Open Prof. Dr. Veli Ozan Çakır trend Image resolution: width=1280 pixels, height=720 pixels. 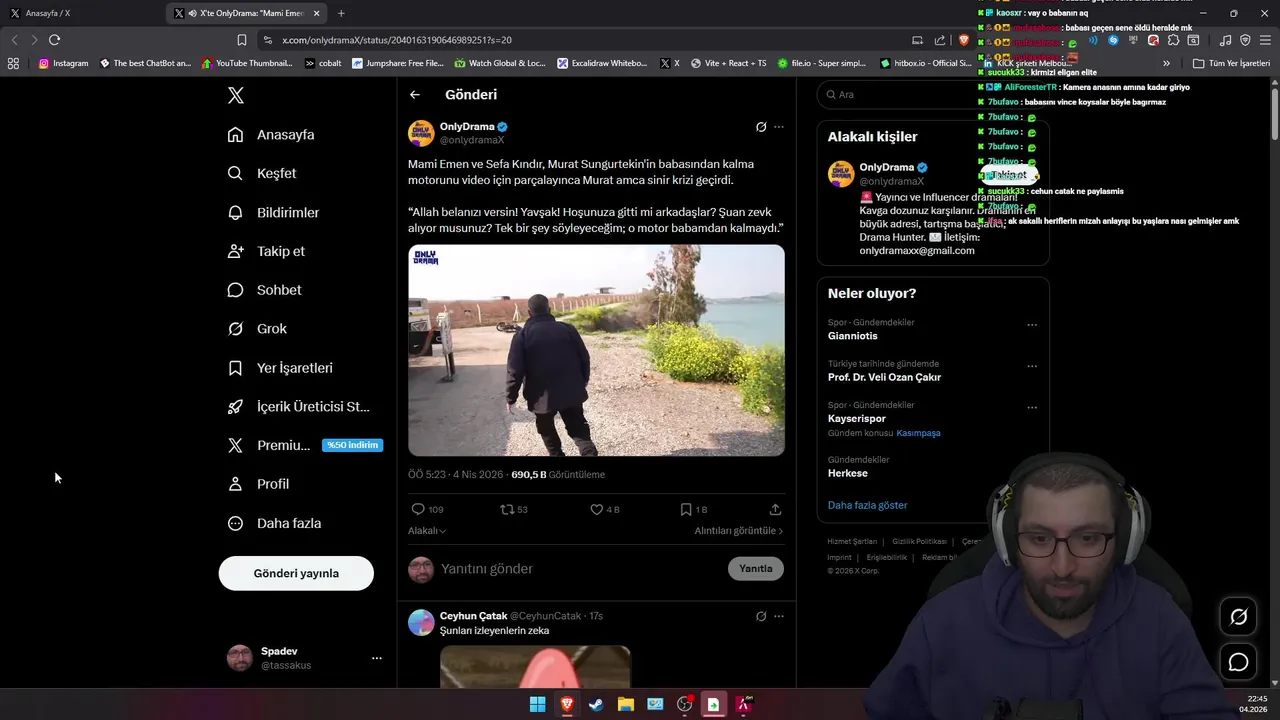(x=884, y=377)
